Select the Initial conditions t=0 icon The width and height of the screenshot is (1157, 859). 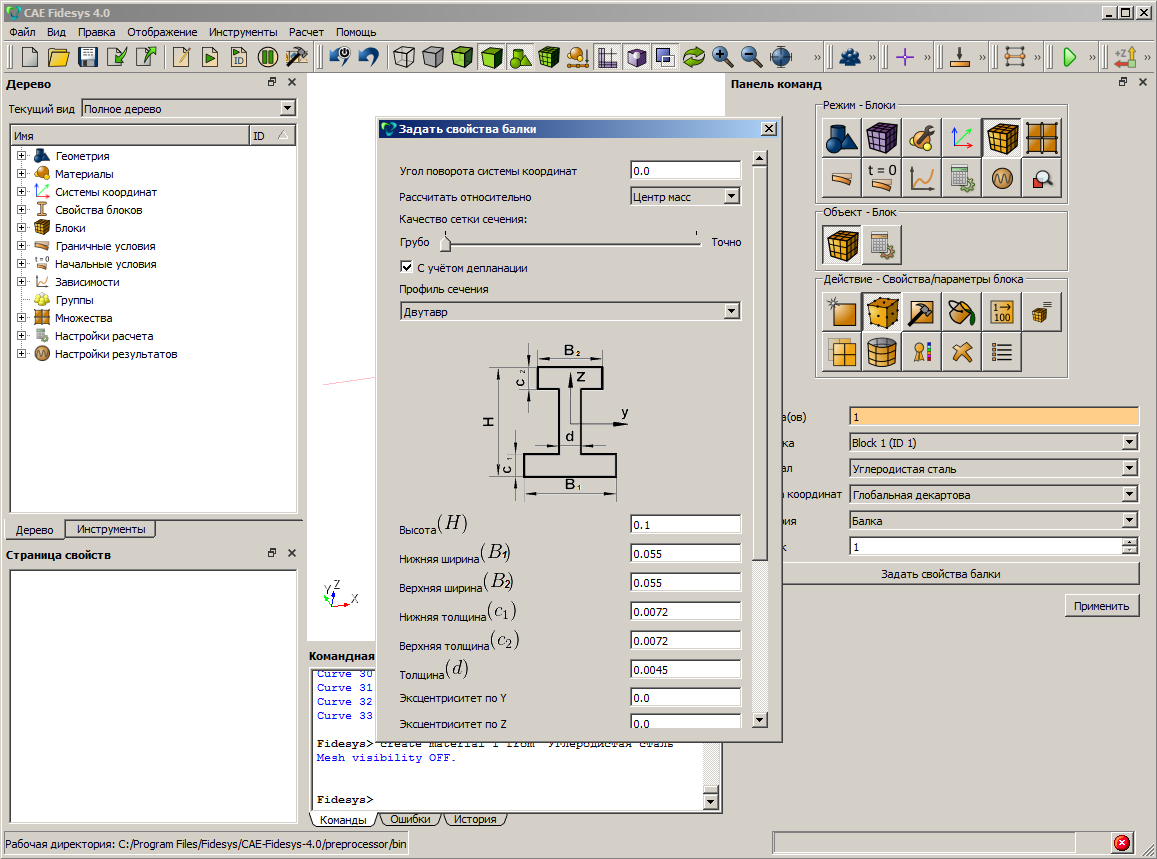click(x=881, y=178)
